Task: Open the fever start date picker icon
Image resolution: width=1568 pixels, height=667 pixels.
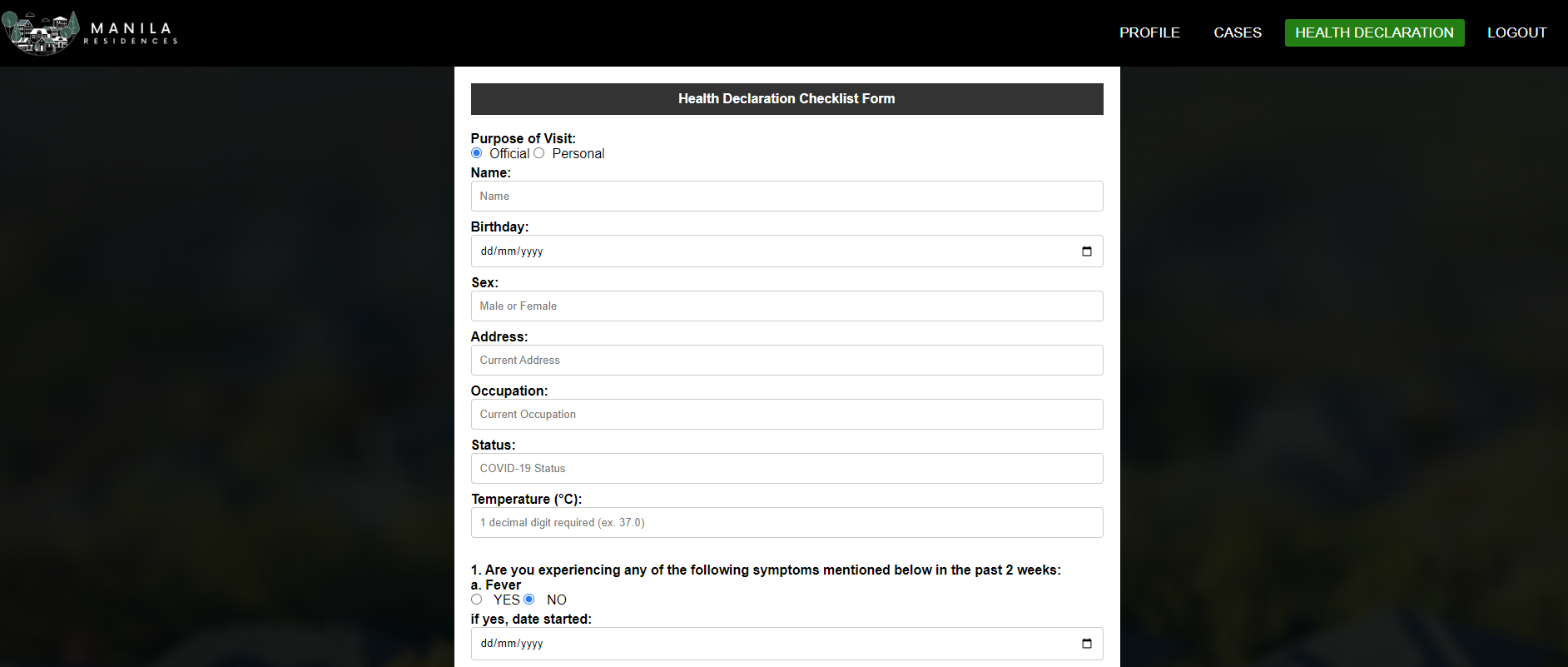Action: [1086, 643]
